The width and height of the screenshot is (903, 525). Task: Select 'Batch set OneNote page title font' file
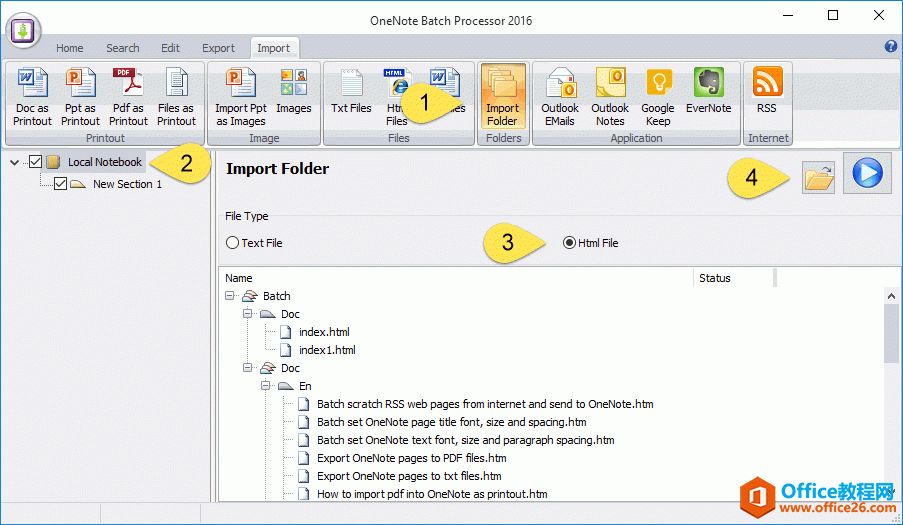452,422
